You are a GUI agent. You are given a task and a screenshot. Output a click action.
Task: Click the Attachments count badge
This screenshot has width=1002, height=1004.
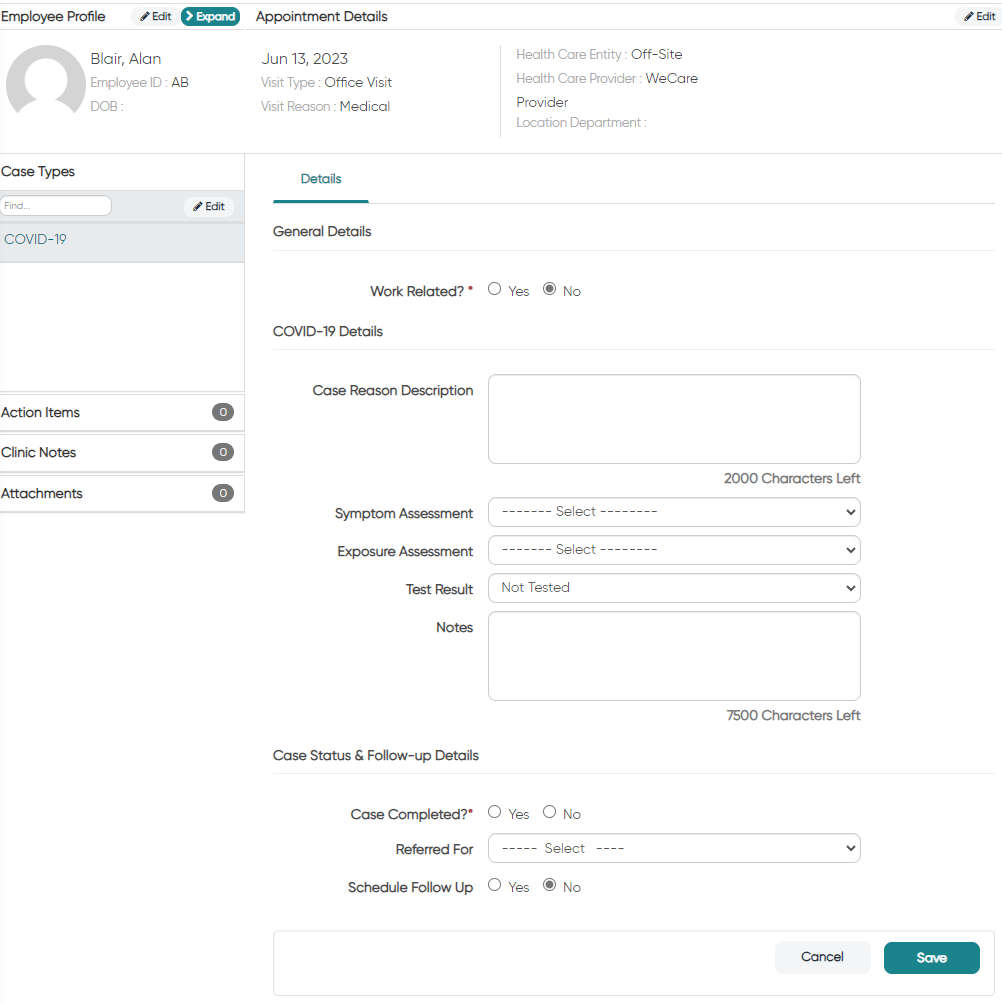pyautogui.click(x=223, y=493)
